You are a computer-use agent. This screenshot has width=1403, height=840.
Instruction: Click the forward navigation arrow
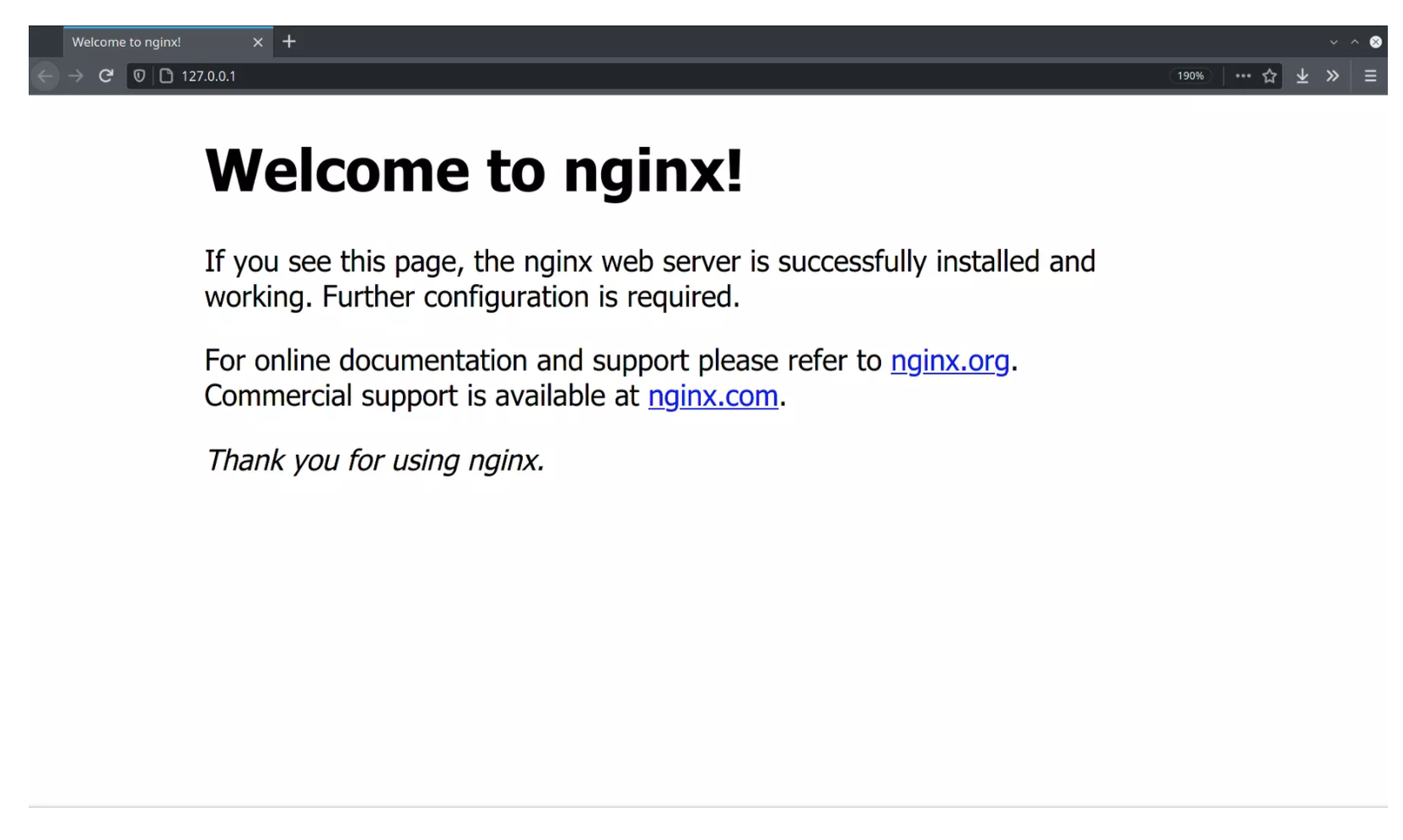point(76,76)
